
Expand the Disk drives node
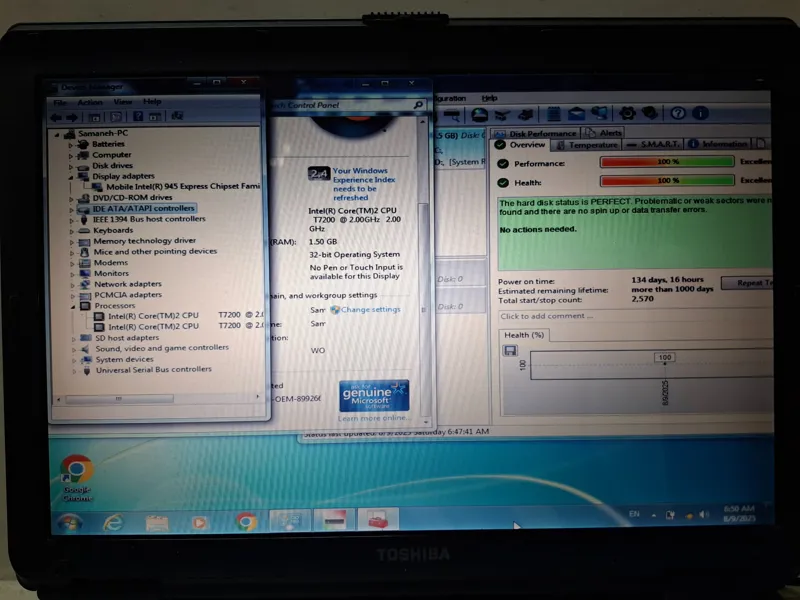(70, 166)
